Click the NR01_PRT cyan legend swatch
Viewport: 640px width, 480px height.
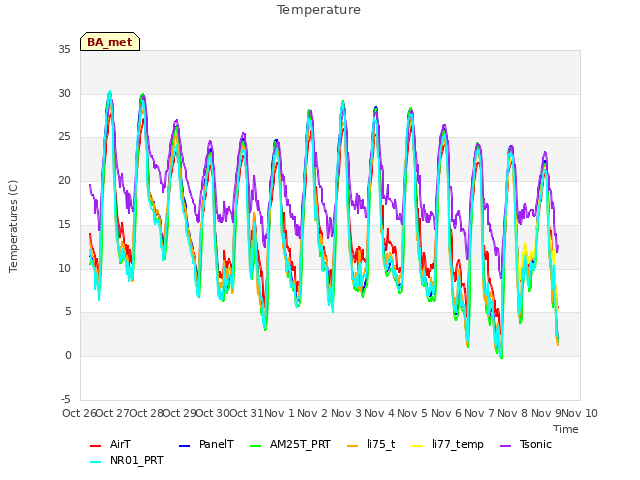[95, 462]
